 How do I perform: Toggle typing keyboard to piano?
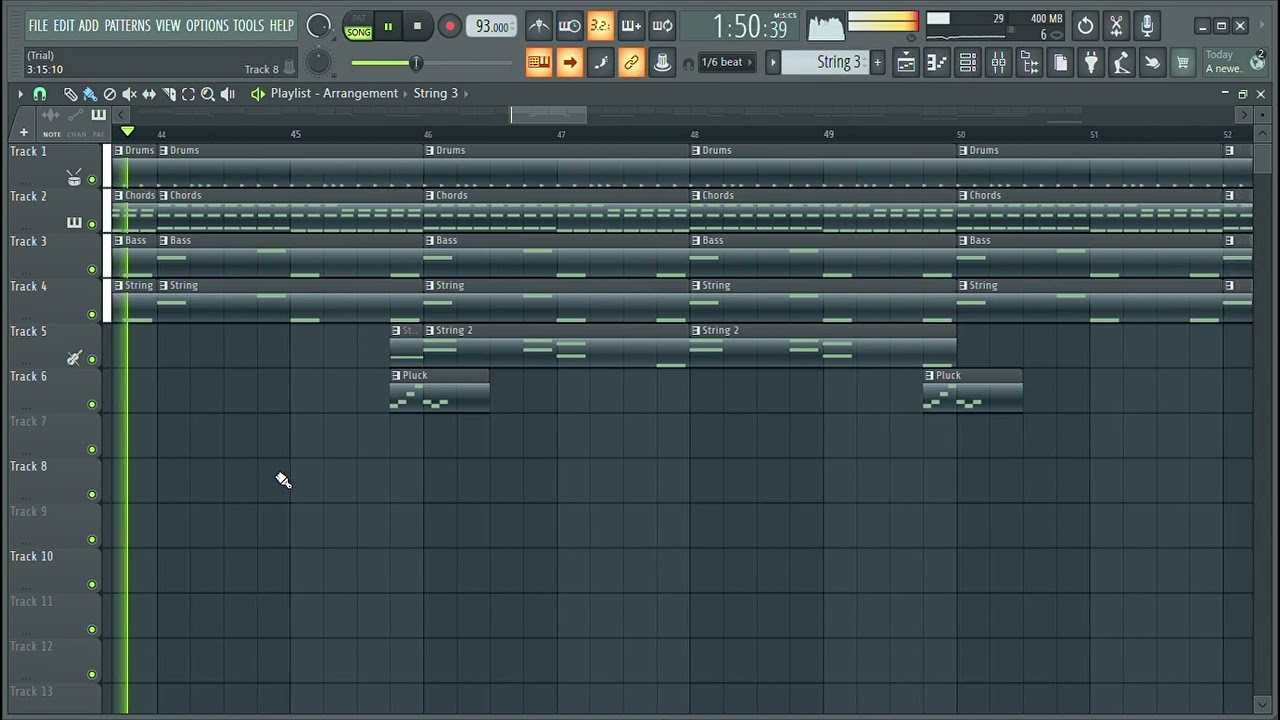539,63
